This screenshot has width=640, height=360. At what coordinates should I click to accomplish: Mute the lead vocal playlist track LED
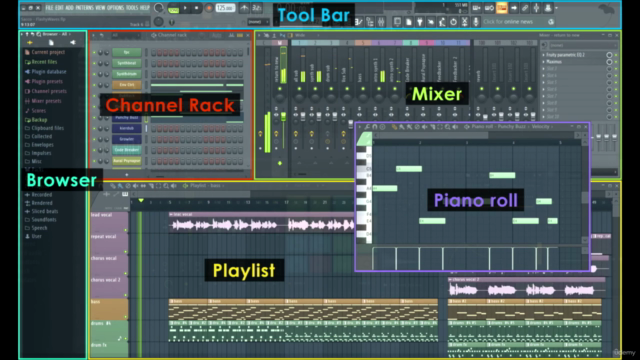coord(126,230)
